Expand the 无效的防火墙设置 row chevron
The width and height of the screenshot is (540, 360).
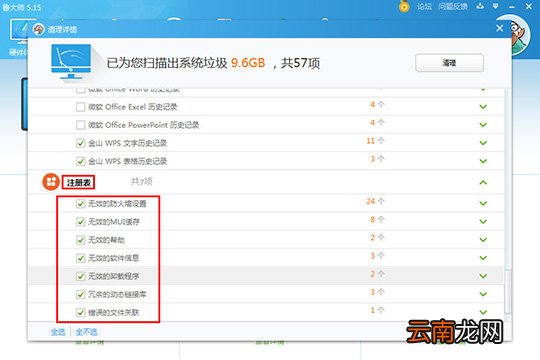(483, 204)
